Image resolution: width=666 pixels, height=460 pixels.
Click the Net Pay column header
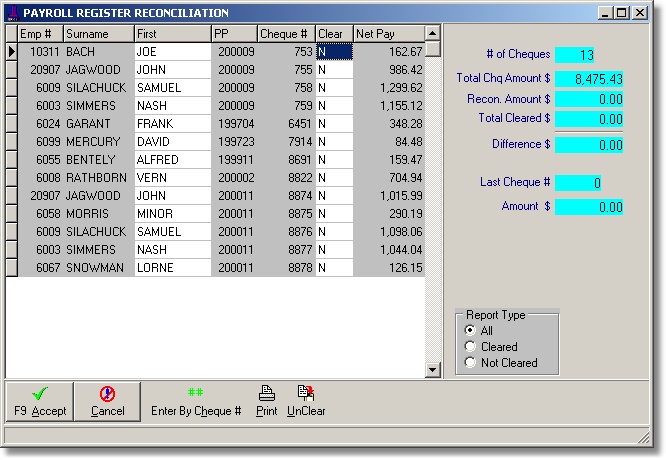[x=389, y=34]
